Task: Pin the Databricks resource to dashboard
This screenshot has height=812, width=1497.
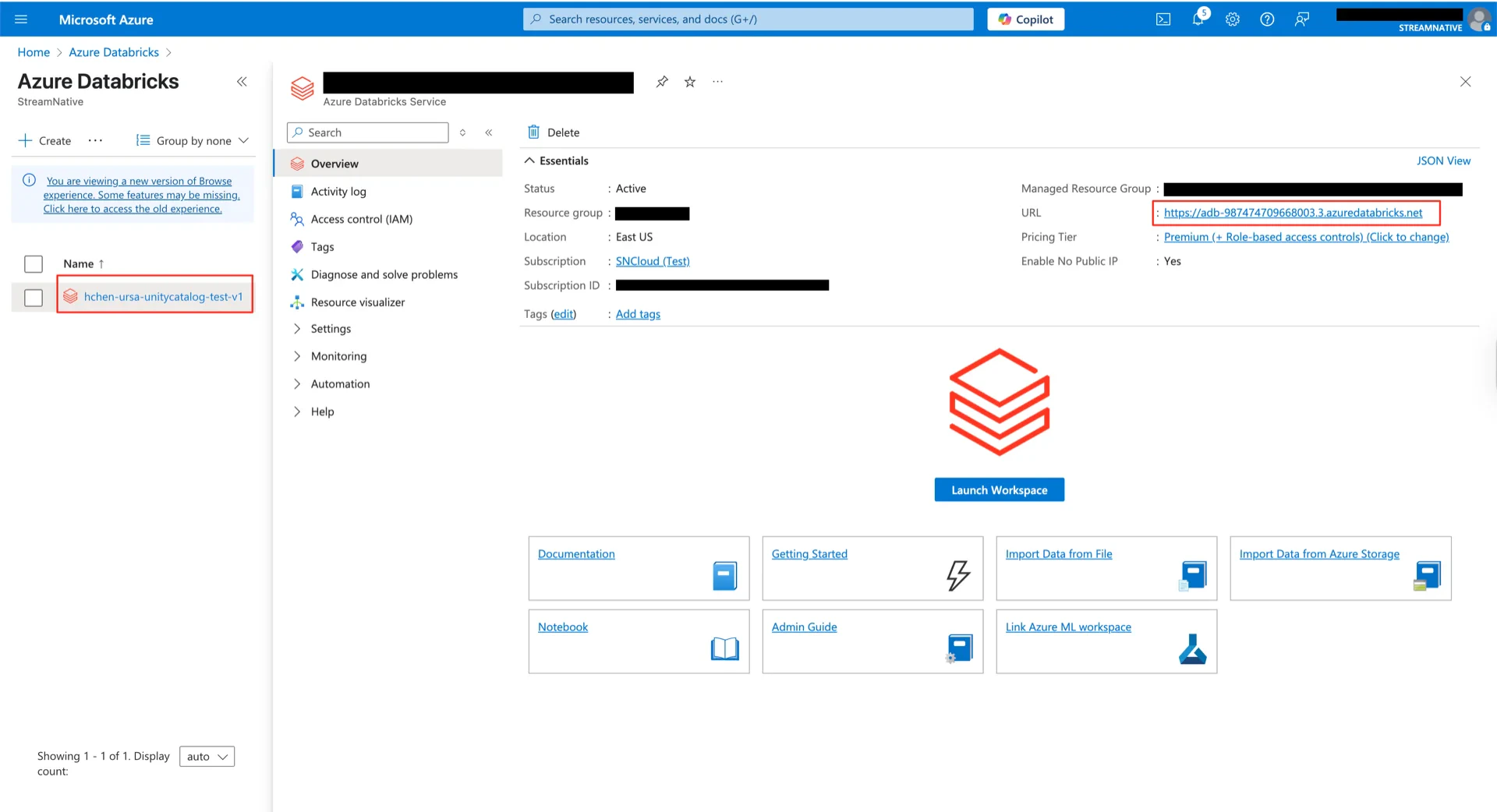Action: [662, 82]
